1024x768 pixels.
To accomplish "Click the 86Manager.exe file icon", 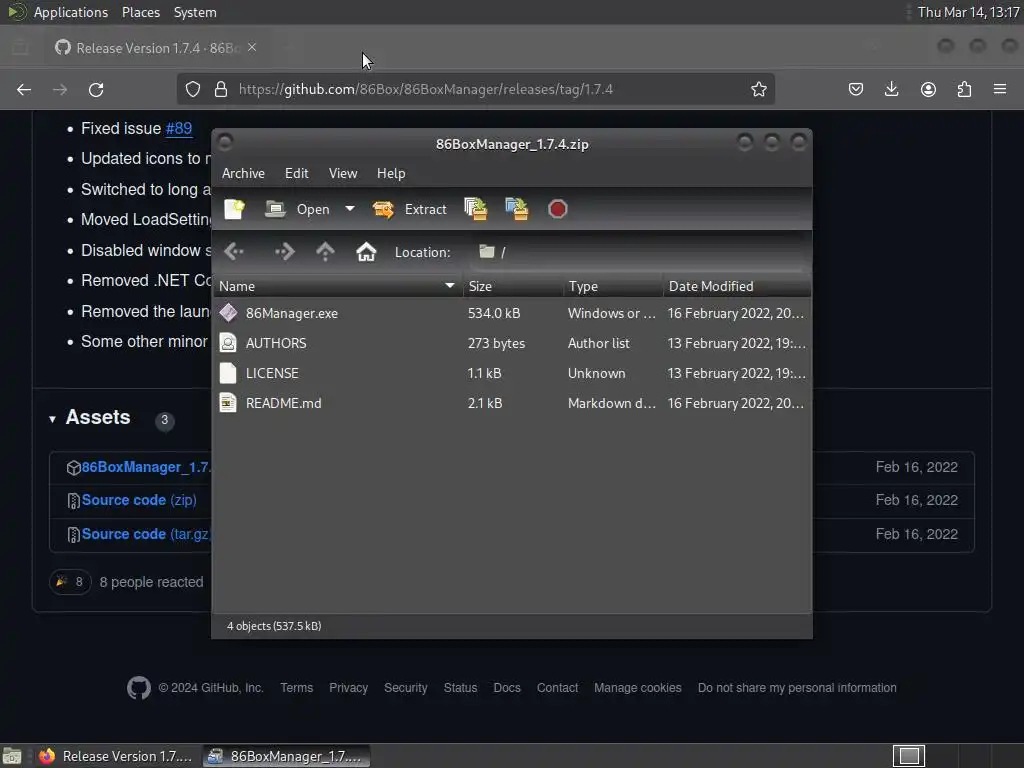I will [228, 313].
